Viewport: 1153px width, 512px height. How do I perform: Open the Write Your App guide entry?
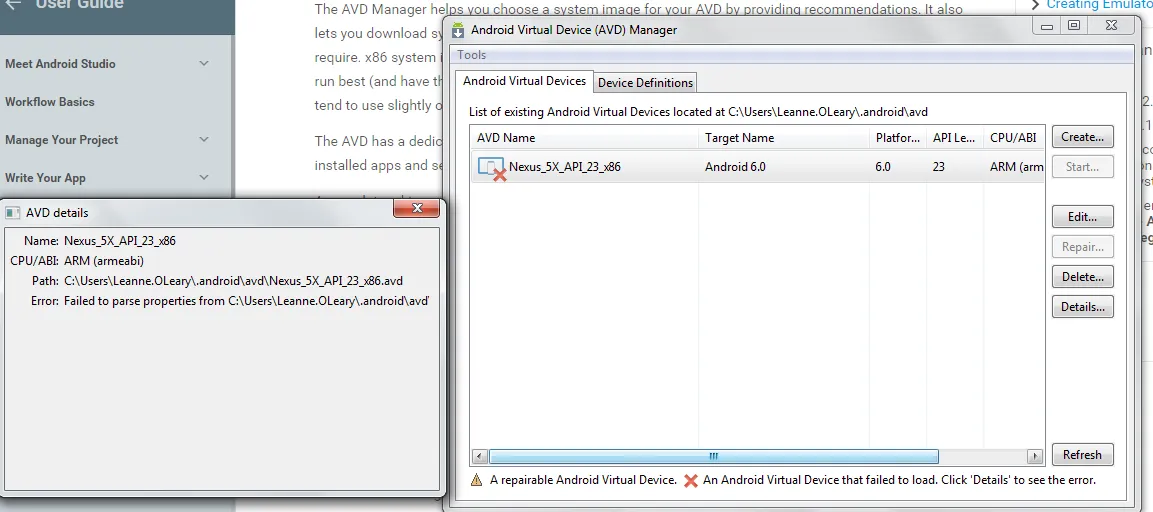pos(46,178)
